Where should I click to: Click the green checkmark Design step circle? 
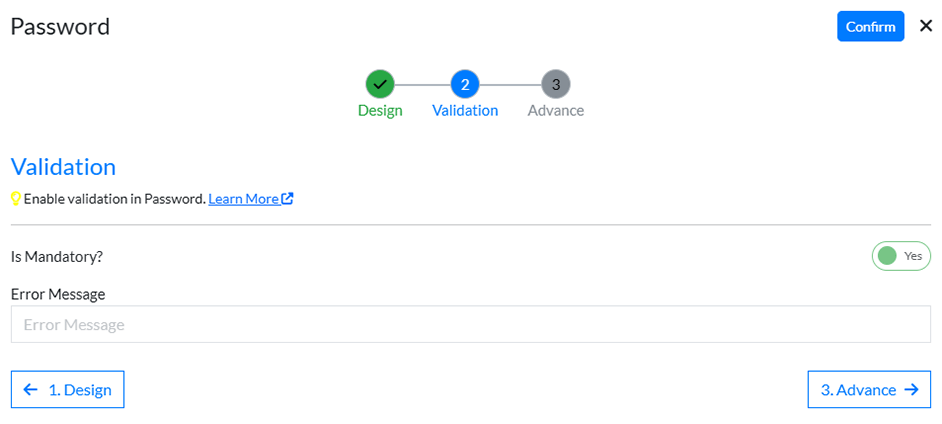[380, 84]
